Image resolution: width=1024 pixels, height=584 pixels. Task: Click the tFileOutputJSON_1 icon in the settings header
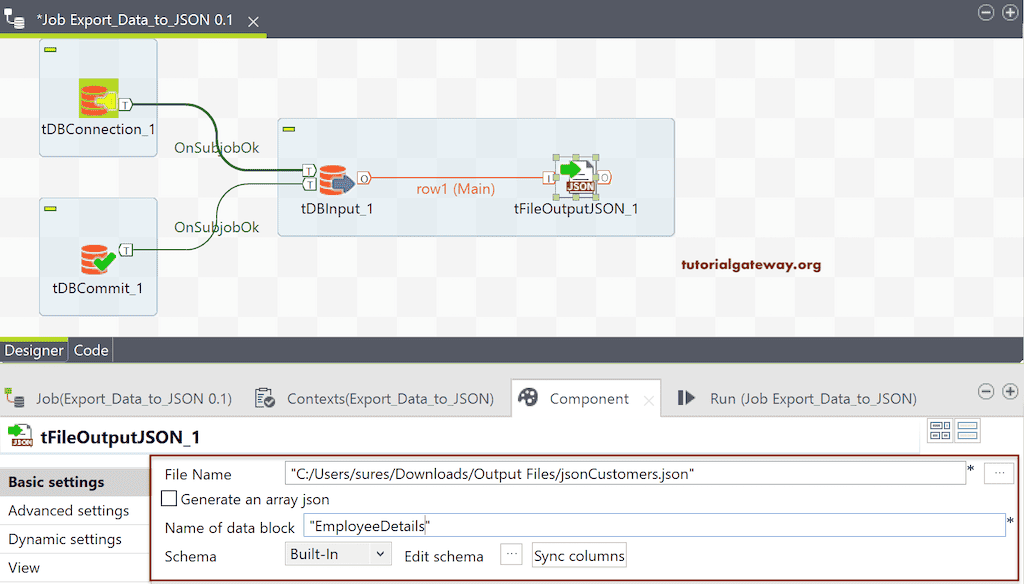22,434
